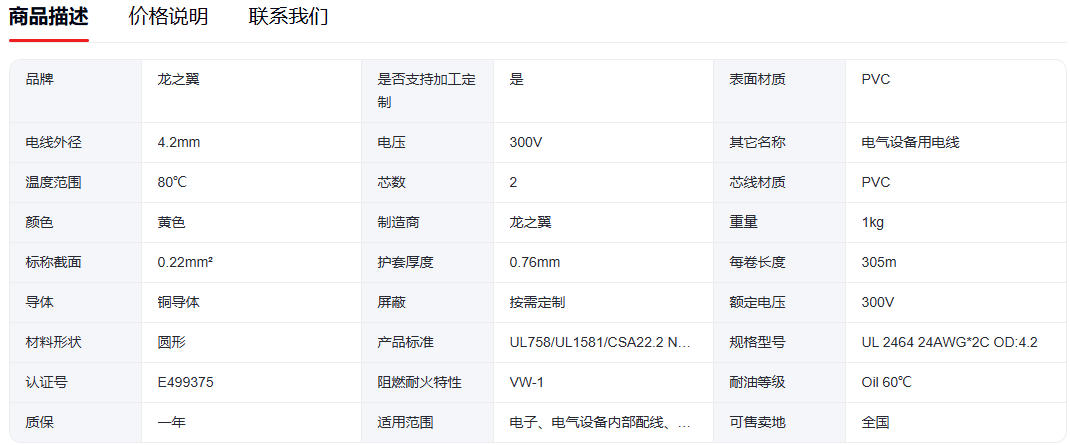Image resolution: width=1070 pixels, height=445 pixels.
Task: Click the truncated 适用范围 value text
Action: point(600,422)
